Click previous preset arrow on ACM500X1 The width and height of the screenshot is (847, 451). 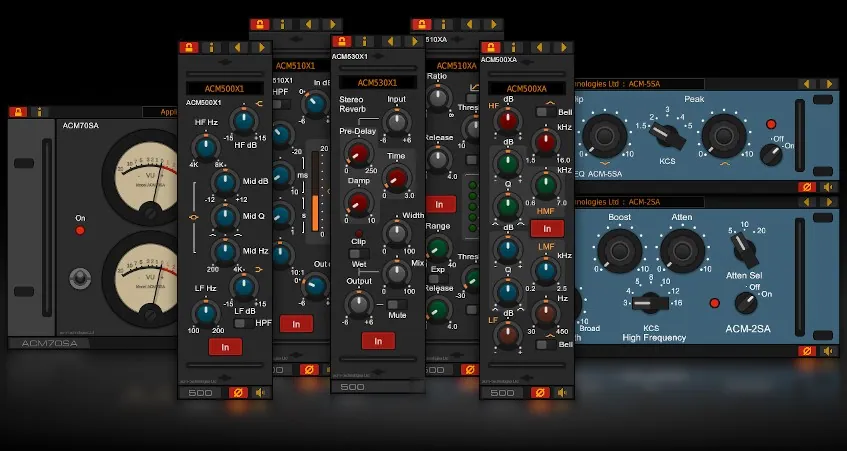point(239,47)
